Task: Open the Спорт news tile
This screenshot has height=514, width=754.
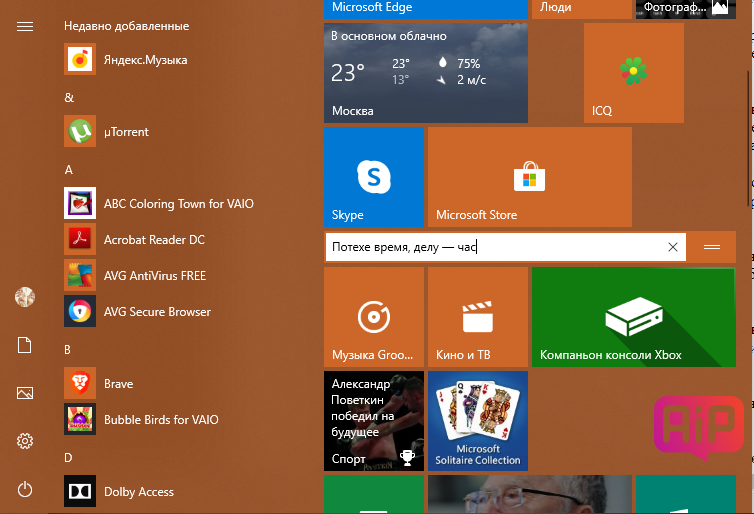Action: coord(374,421)
